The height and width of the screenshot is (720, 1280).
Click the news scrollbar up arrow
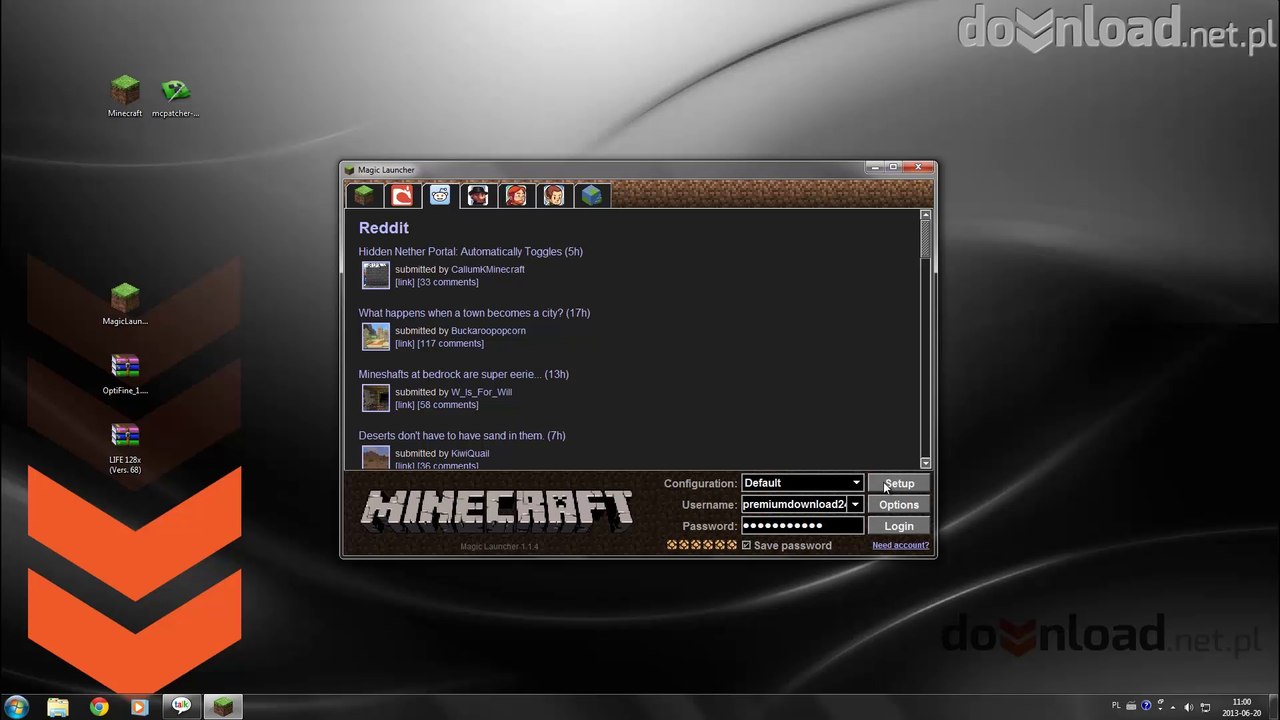coord(925,215)
